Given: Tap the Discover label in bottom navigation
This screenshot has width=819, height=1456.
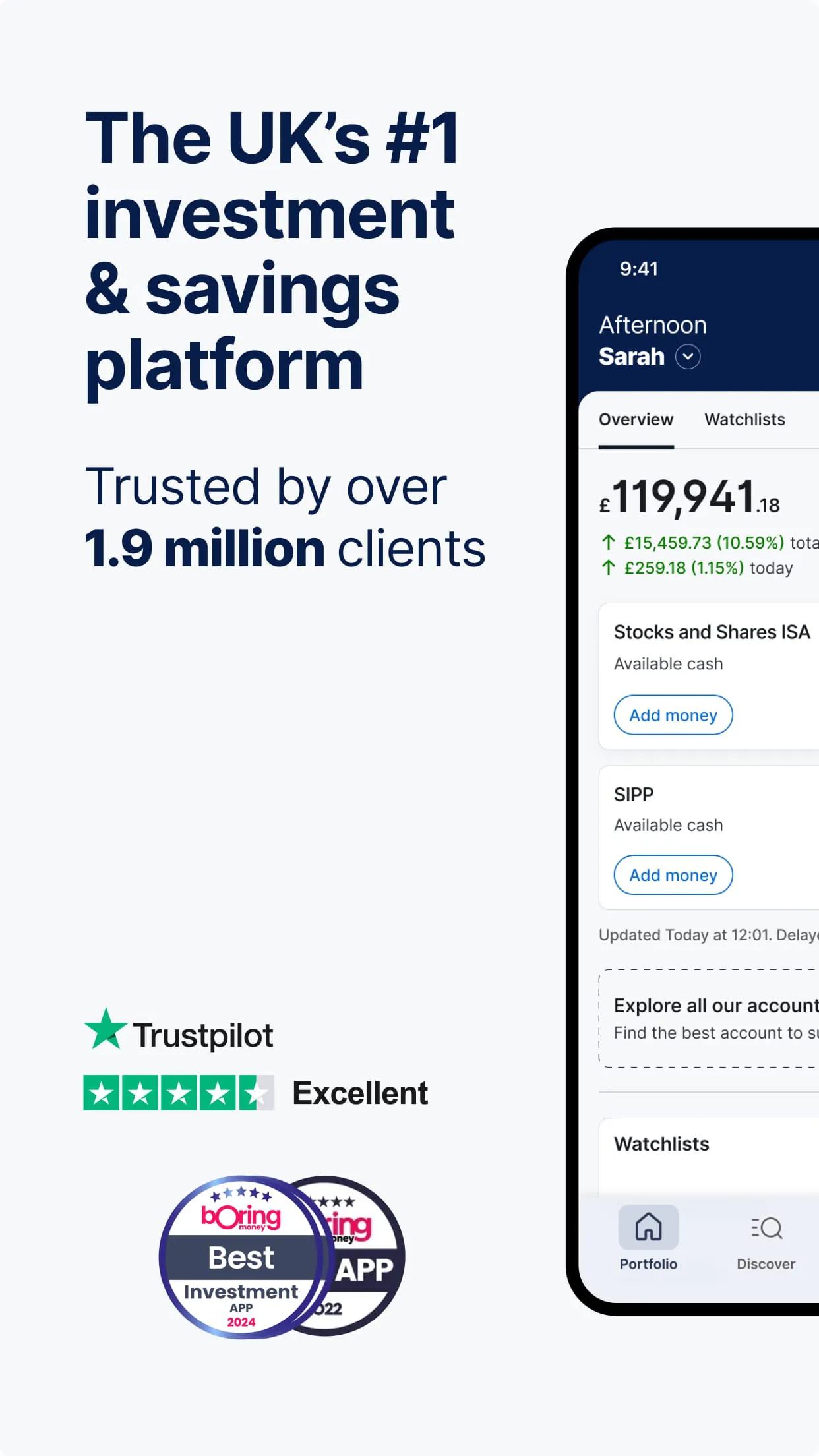Looking at the screenshot, I should pos(766,1264).
